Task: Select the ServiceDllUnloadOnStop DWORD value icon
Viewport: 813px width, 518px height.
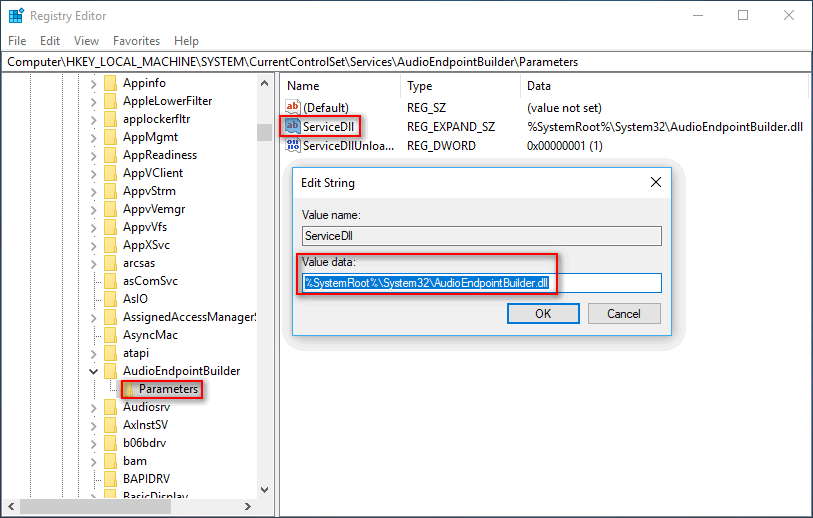Action: point(293,145)
